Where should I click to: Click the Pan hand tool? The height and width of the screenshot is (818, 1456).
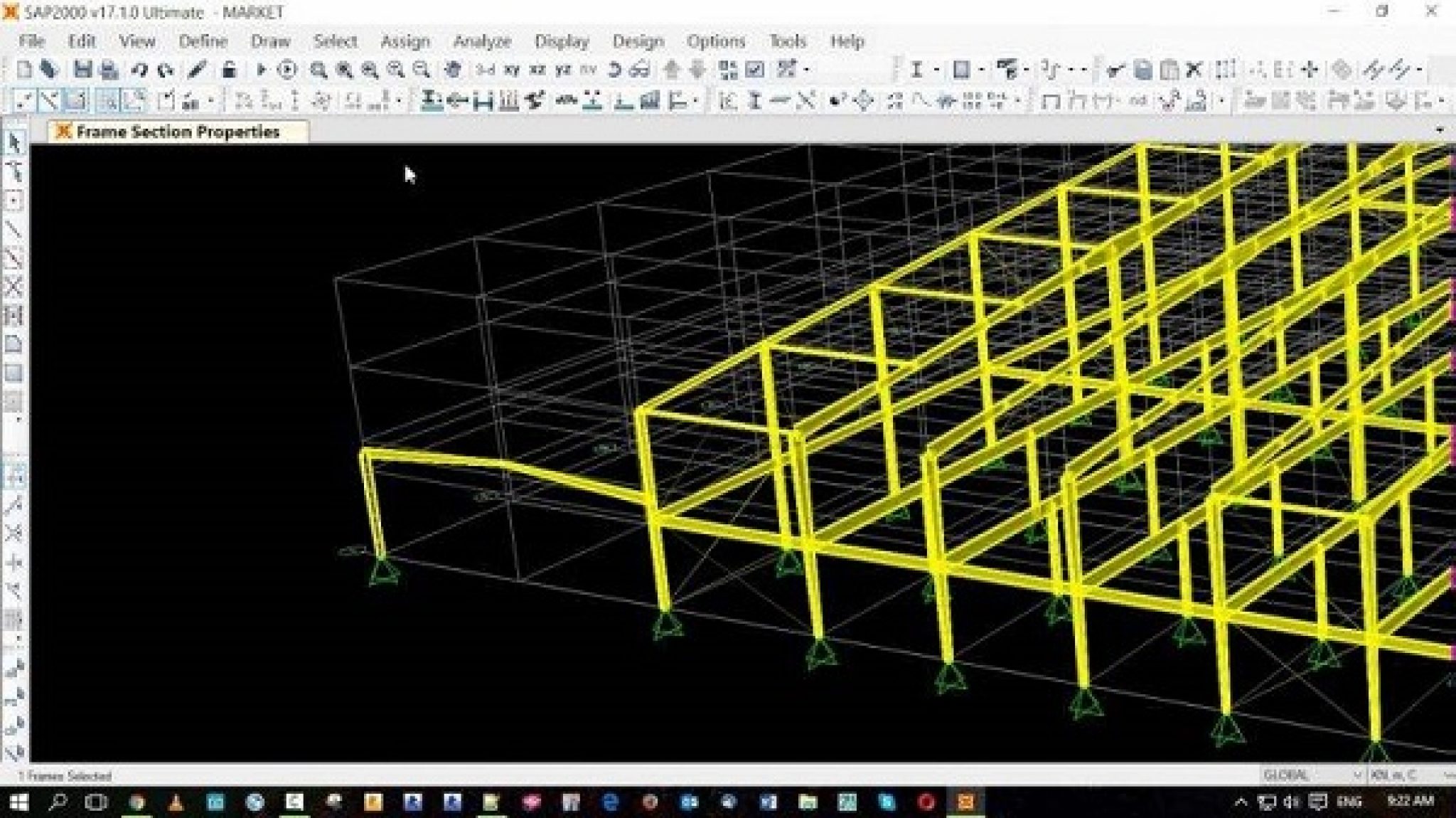click(x=453, y=70)
